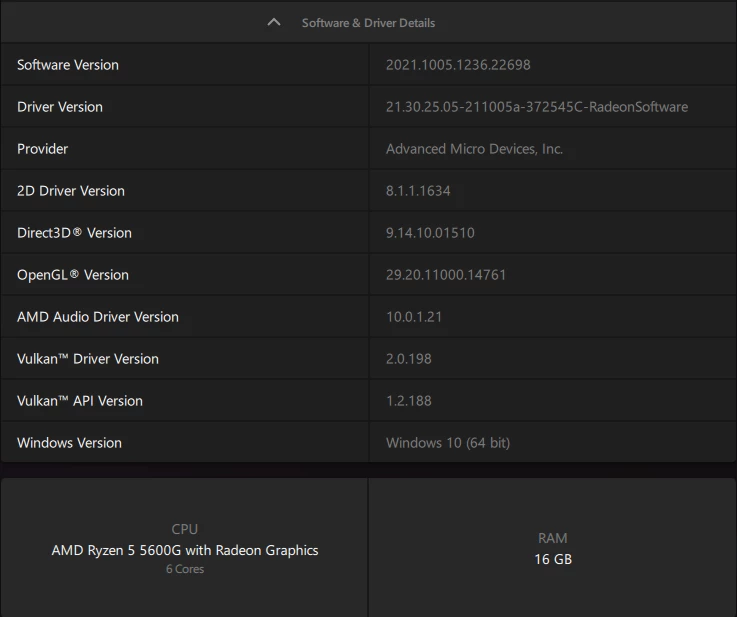Click the Windows Version label
This screenshot has height=617, width=737.
coord(69,443)
